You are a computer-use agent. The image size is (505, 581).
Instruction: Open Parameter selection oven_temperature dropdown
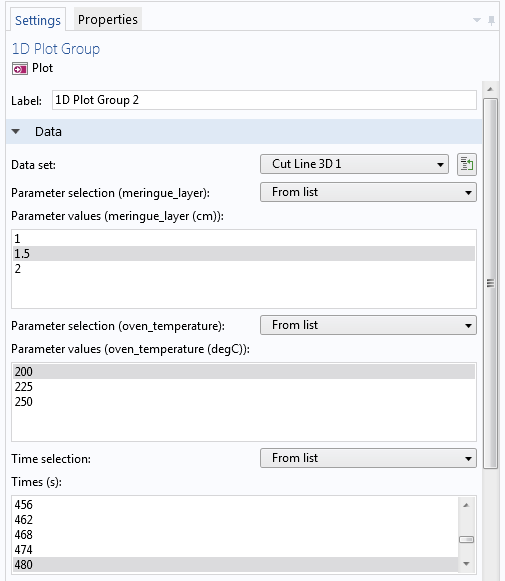[x=368, y=325]
